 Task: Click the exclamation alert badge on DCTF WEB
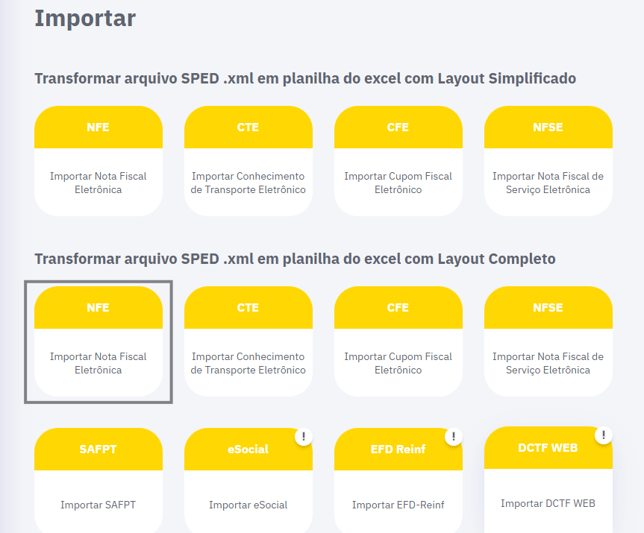[603, 435]
